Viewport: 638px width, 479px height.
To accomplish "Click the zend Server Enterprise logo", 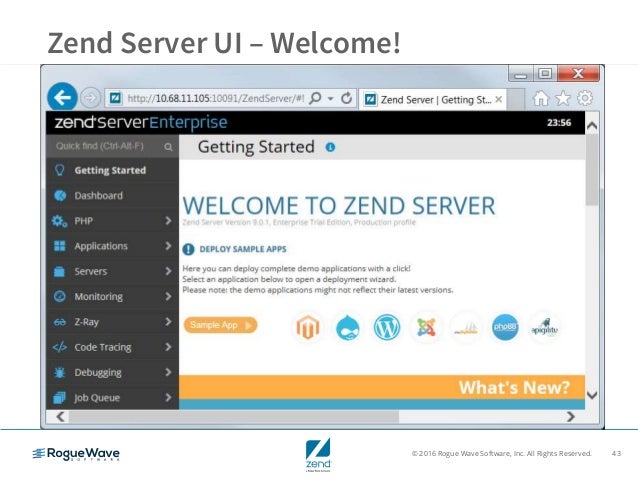I will [x=141, y=122].
